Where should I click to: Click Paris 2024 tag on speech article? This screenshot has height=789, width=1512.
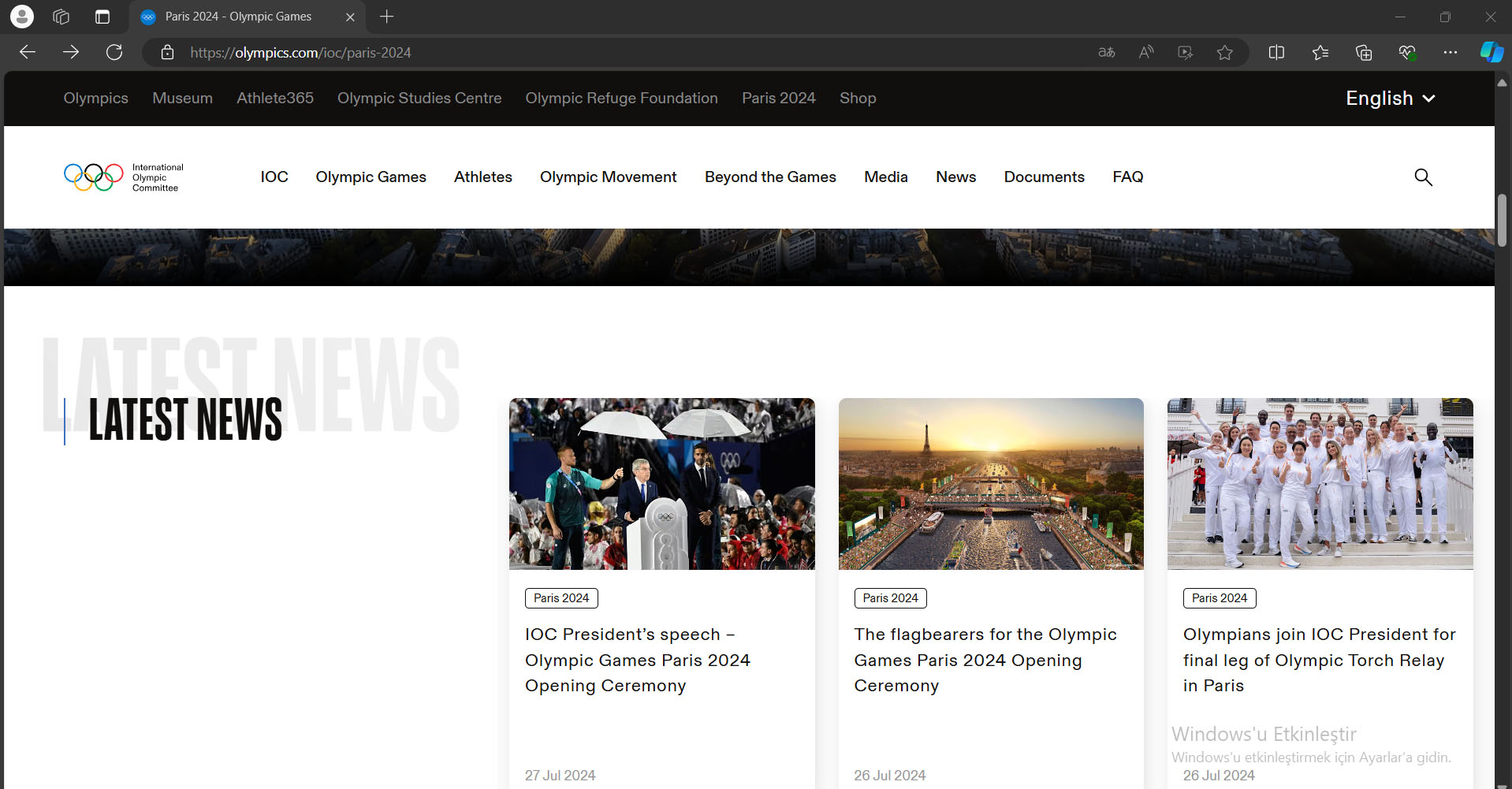point(561,598)
